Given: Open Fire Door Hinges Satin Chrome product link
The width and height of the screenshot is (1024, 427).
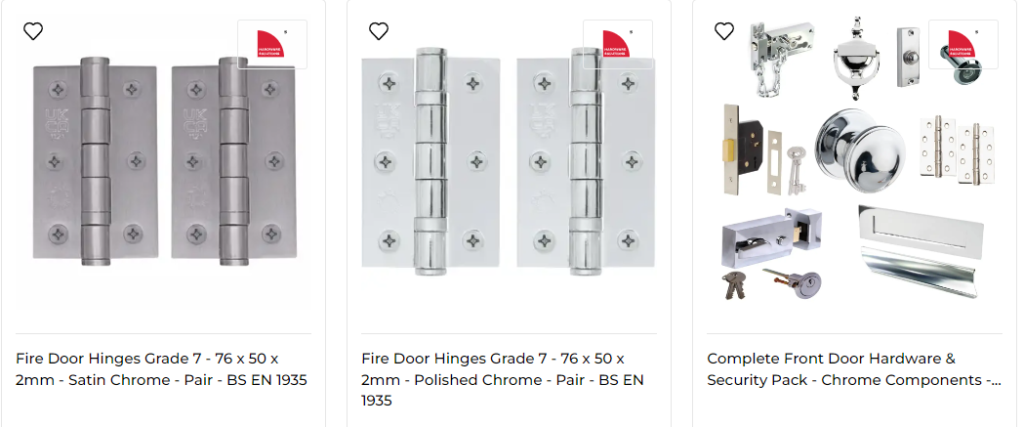Looking at the screenshot, I should [161, 369].
